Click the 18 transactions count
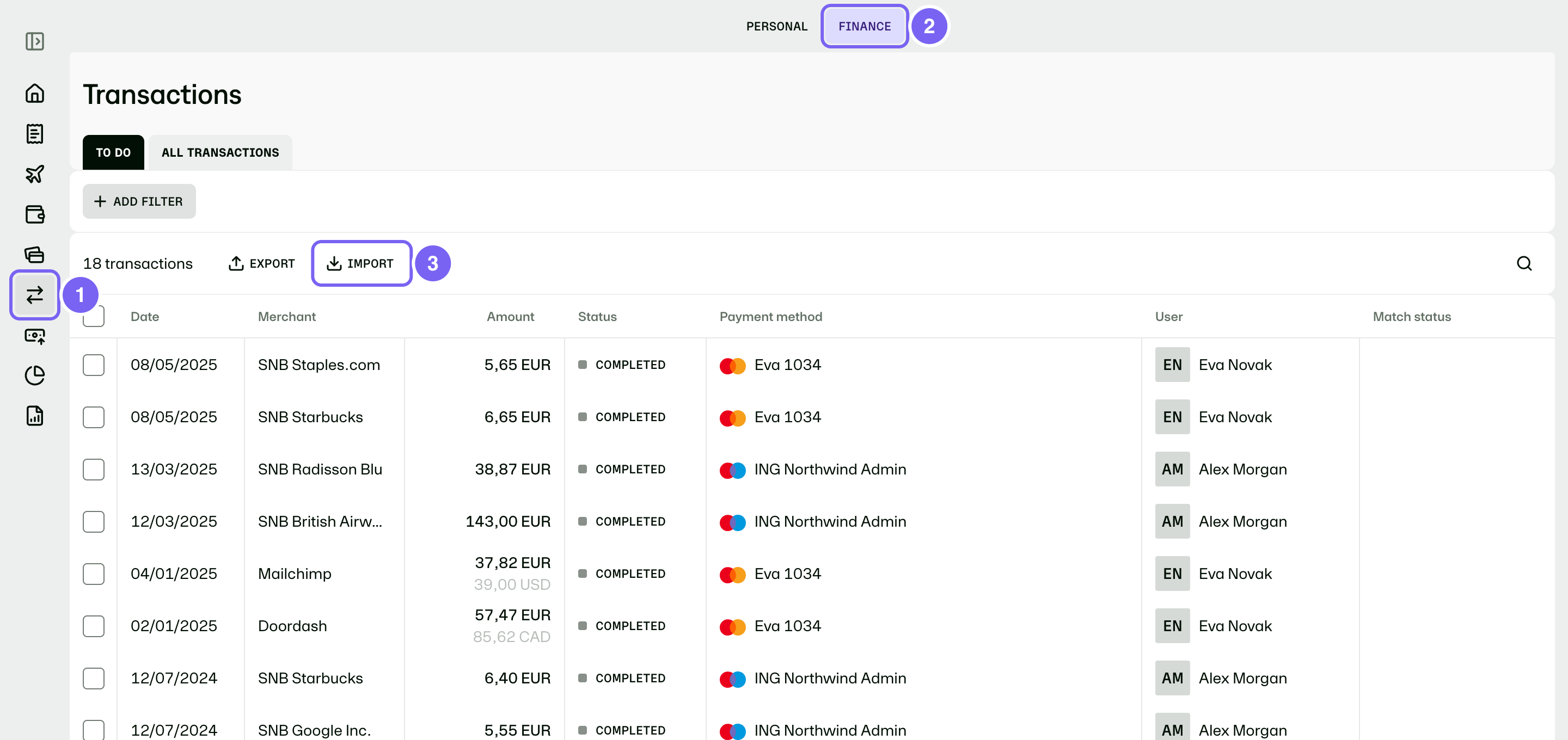This screenshot has height=740, width=1568. click(x=138, y=263)
